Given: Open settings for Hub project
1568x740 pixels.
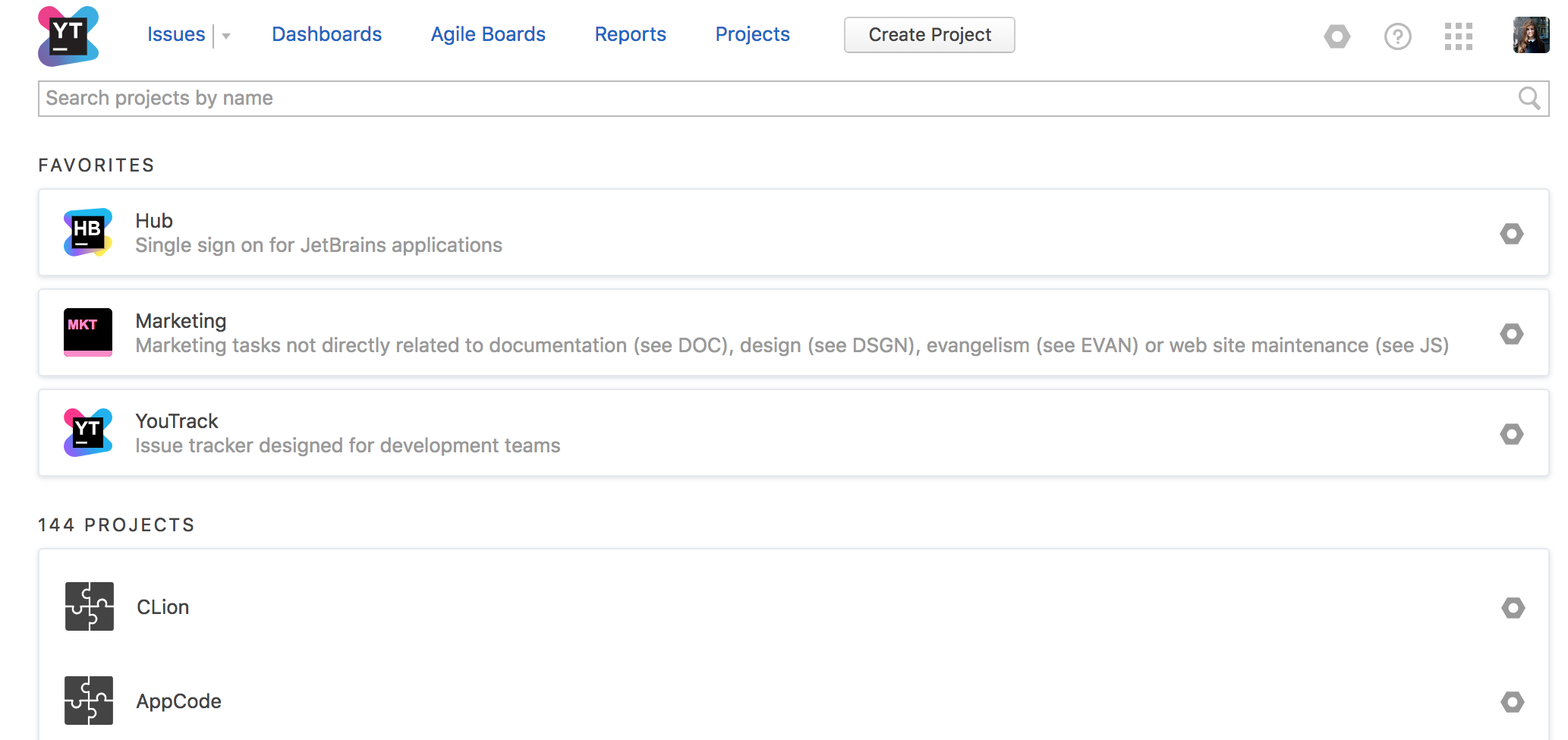Looking at the screenshot, I should click(x=1511, y=234).
